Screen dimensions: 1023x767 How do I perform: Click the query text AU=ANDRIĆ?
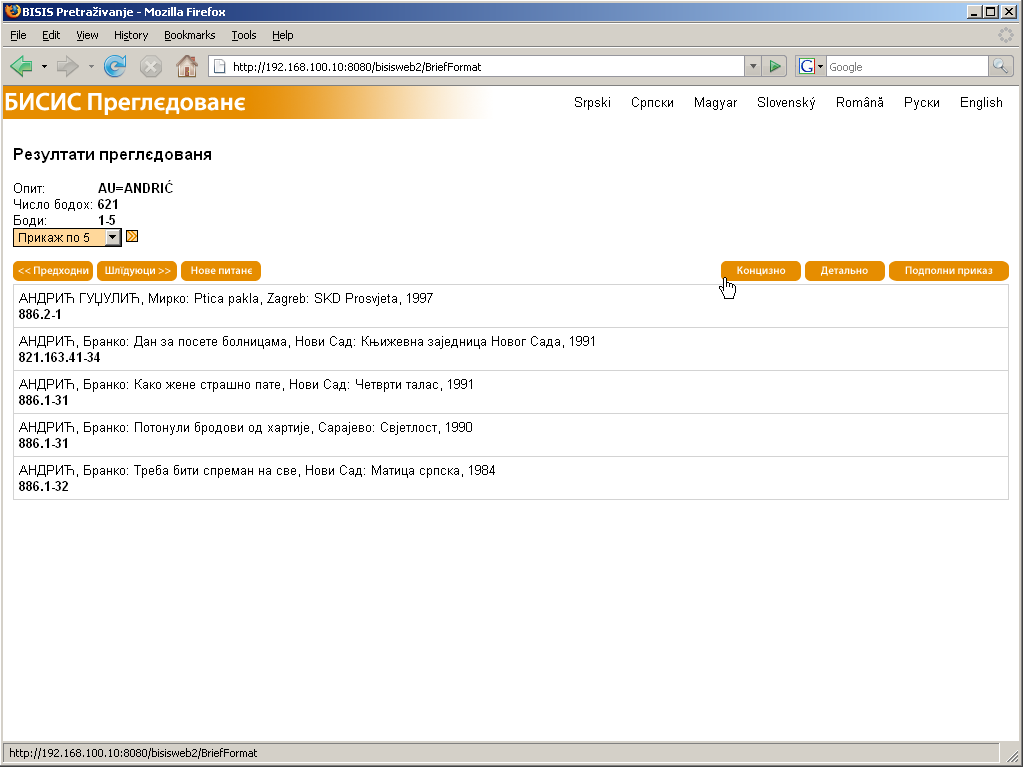click(x=136, y=188)
